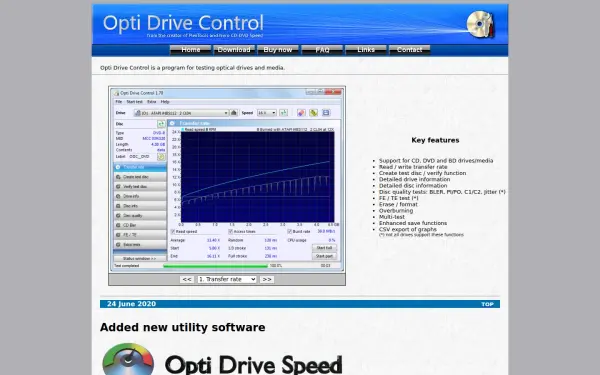Click the Disc refresh icon
The width and height of the screenshot is (600, 375).
pyautogui.click(x=161, y=124)
